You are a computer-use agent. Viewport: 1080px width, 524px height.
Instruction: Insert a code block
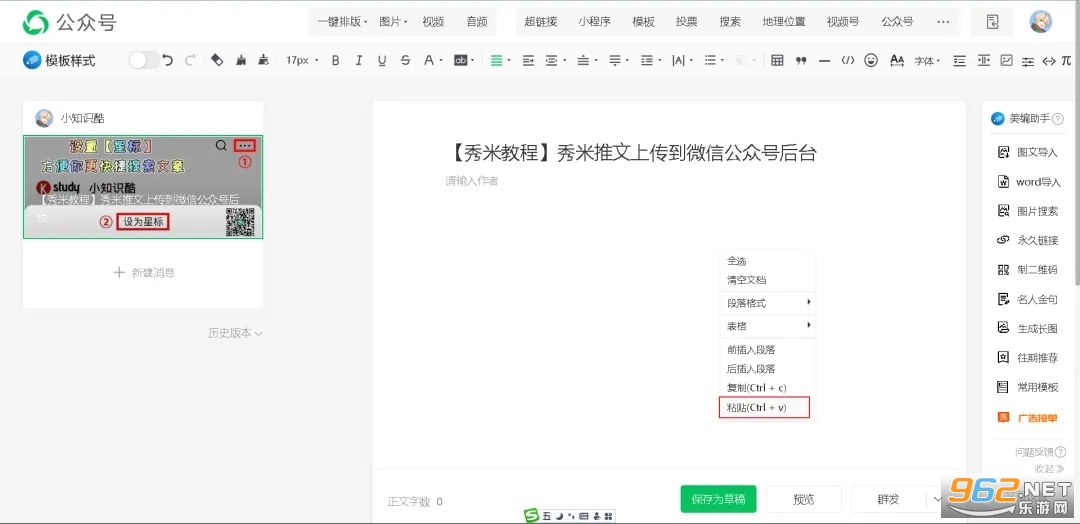847,61
